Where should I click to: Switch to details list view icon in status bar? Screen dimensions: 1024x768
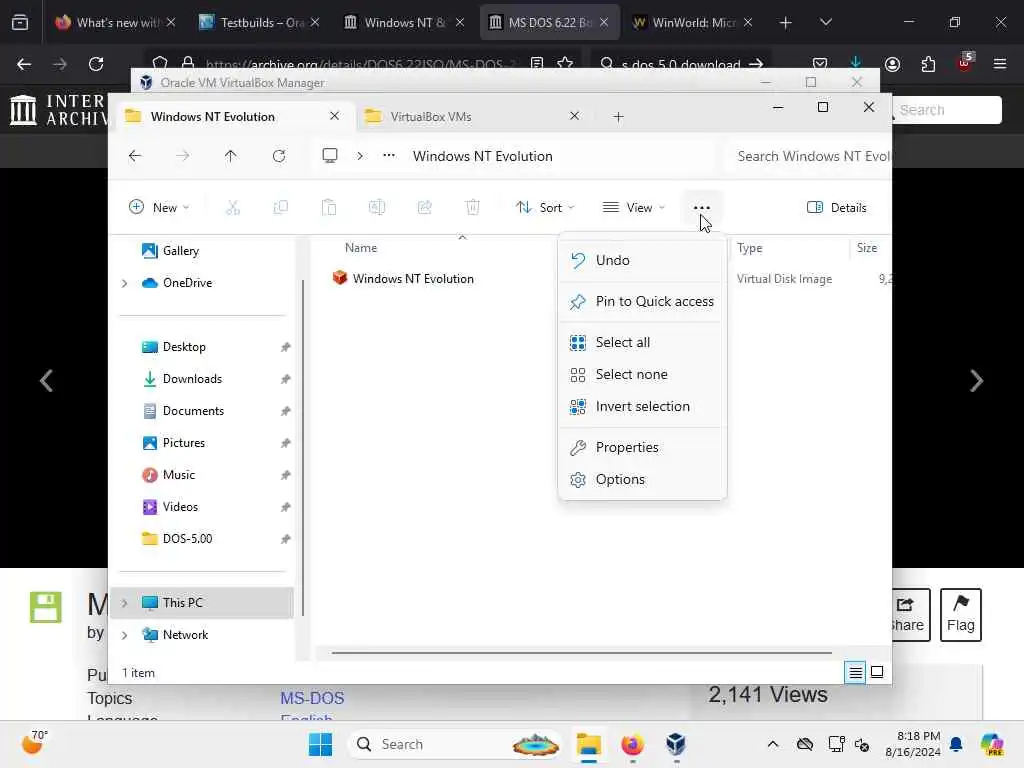[x=855, y=672]
